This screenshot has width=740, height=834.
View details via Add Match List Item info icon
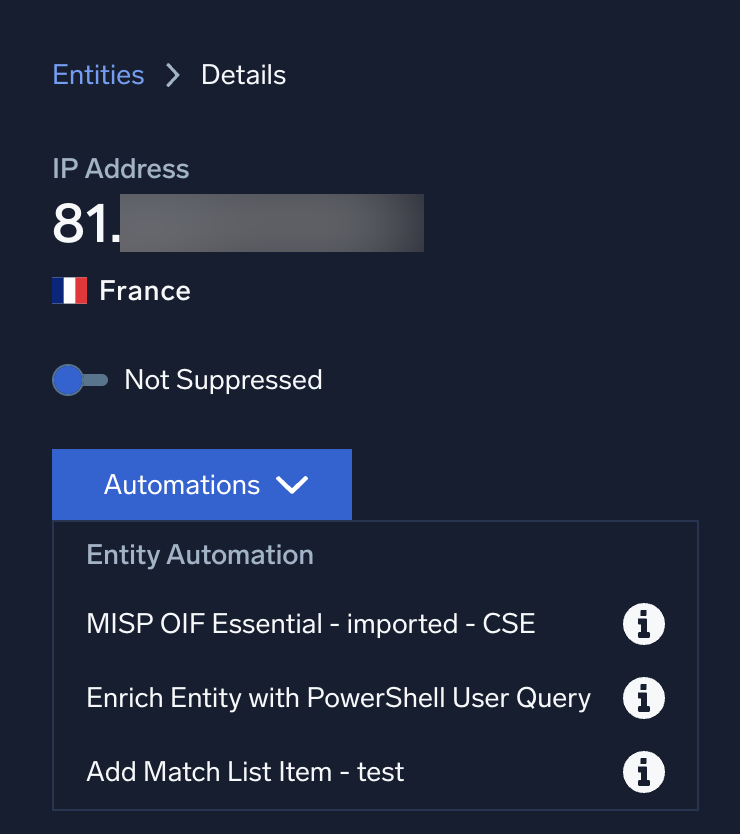pos(643,772)
